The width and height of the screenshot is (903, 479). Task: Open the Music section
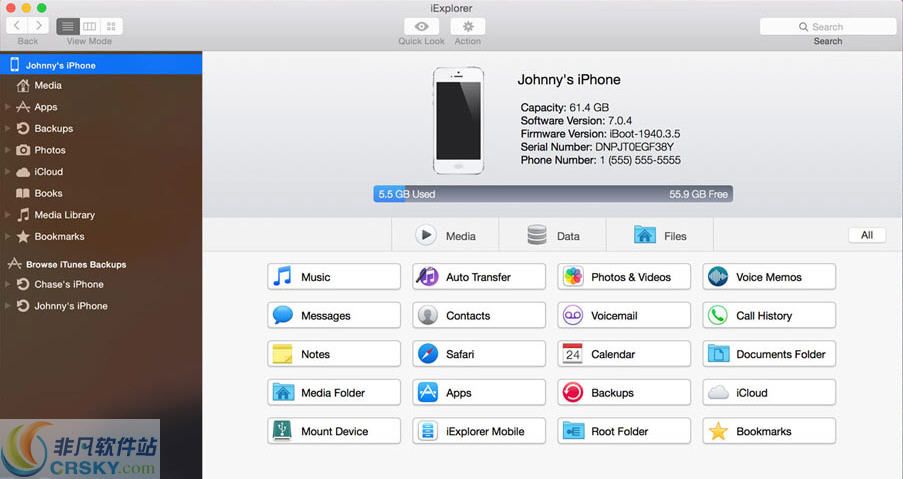pyautogui.click(x=333, y=277)
